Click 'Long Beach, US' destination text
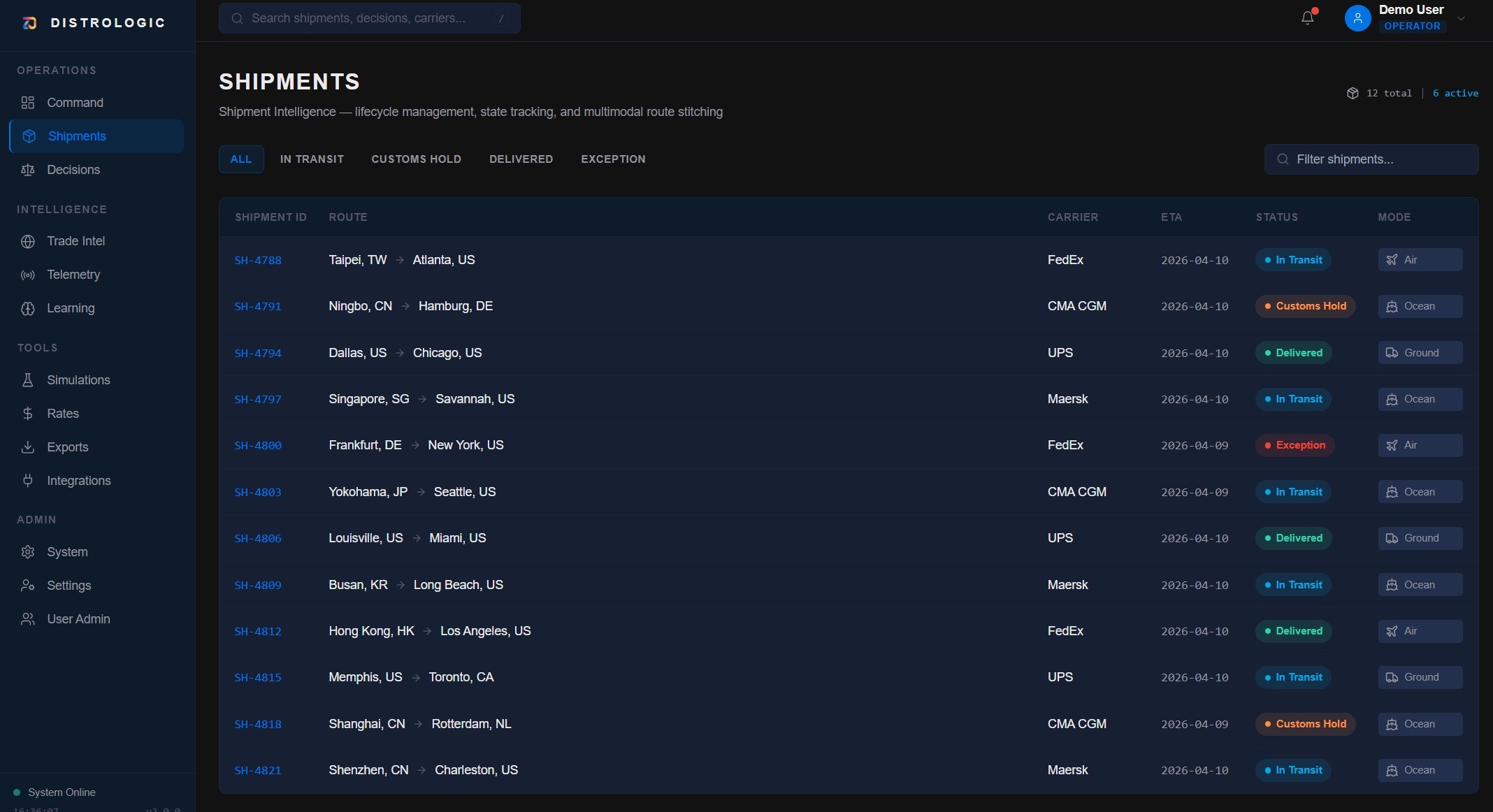Viewport: 1493px width, 812px height. click(458, 585)
